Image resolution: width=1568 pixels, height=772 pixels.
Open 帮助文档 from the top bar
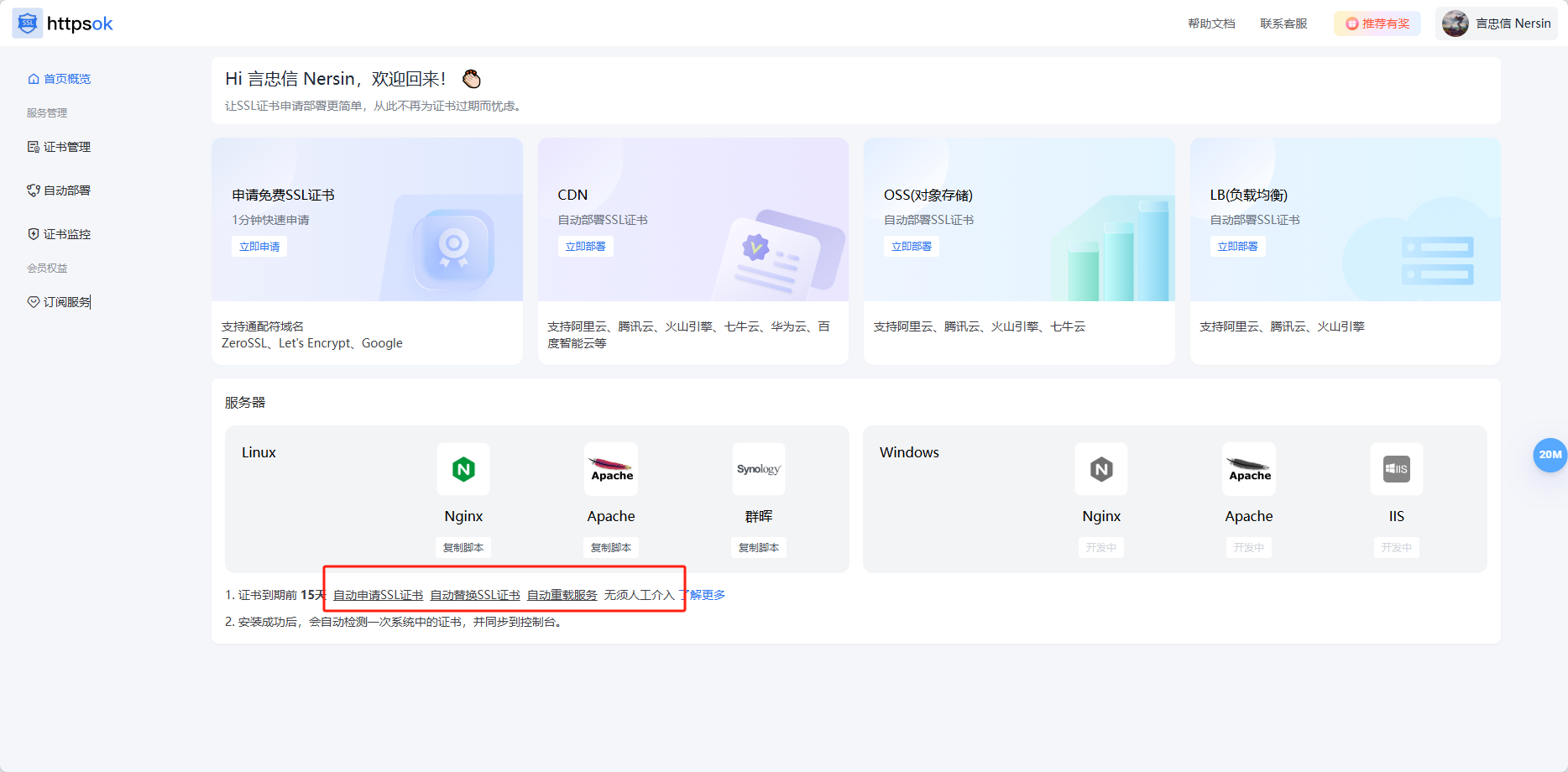(x=1211, y=23)
